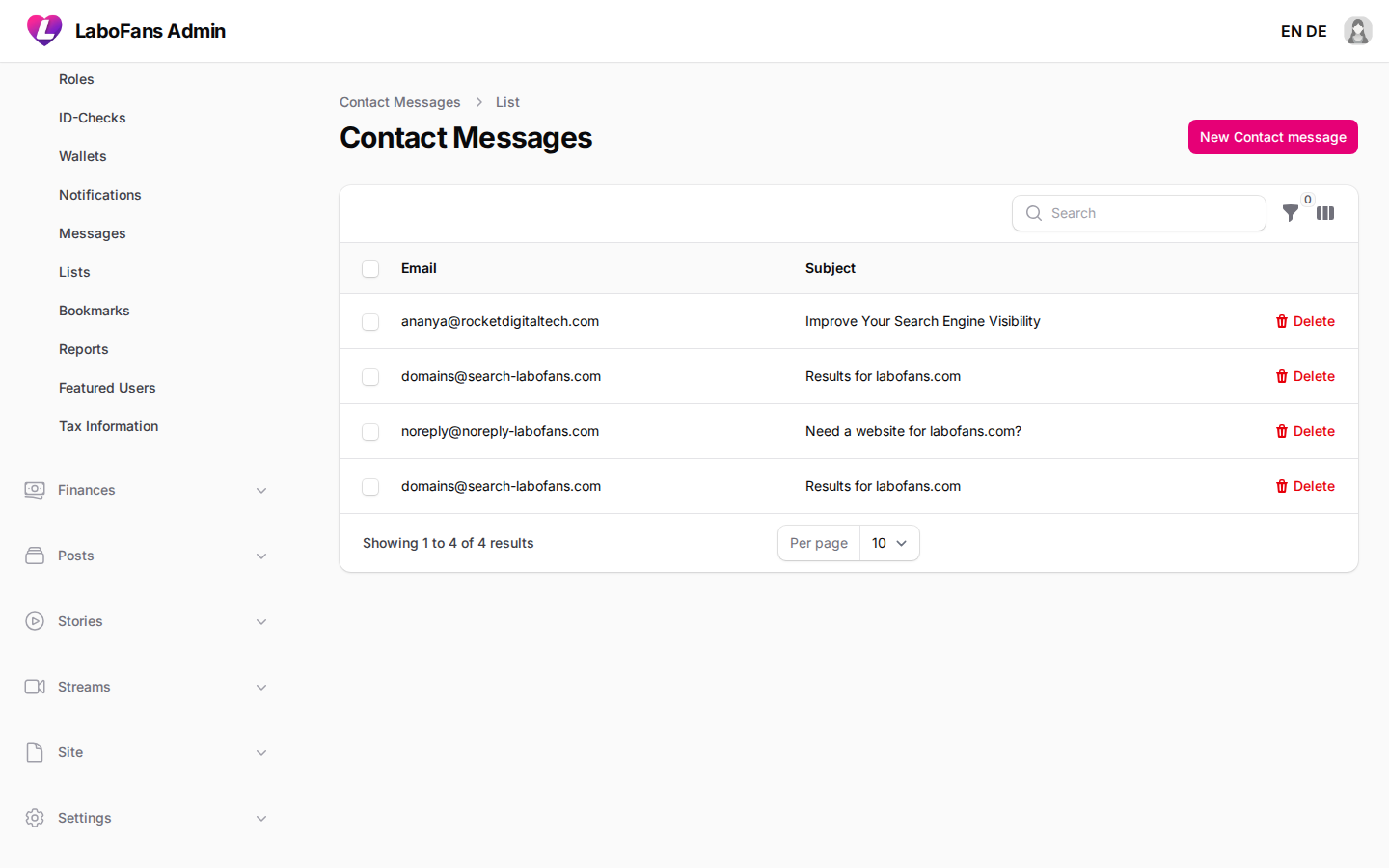
Task: Click the Finances money icon
Action: click(35, 490)
